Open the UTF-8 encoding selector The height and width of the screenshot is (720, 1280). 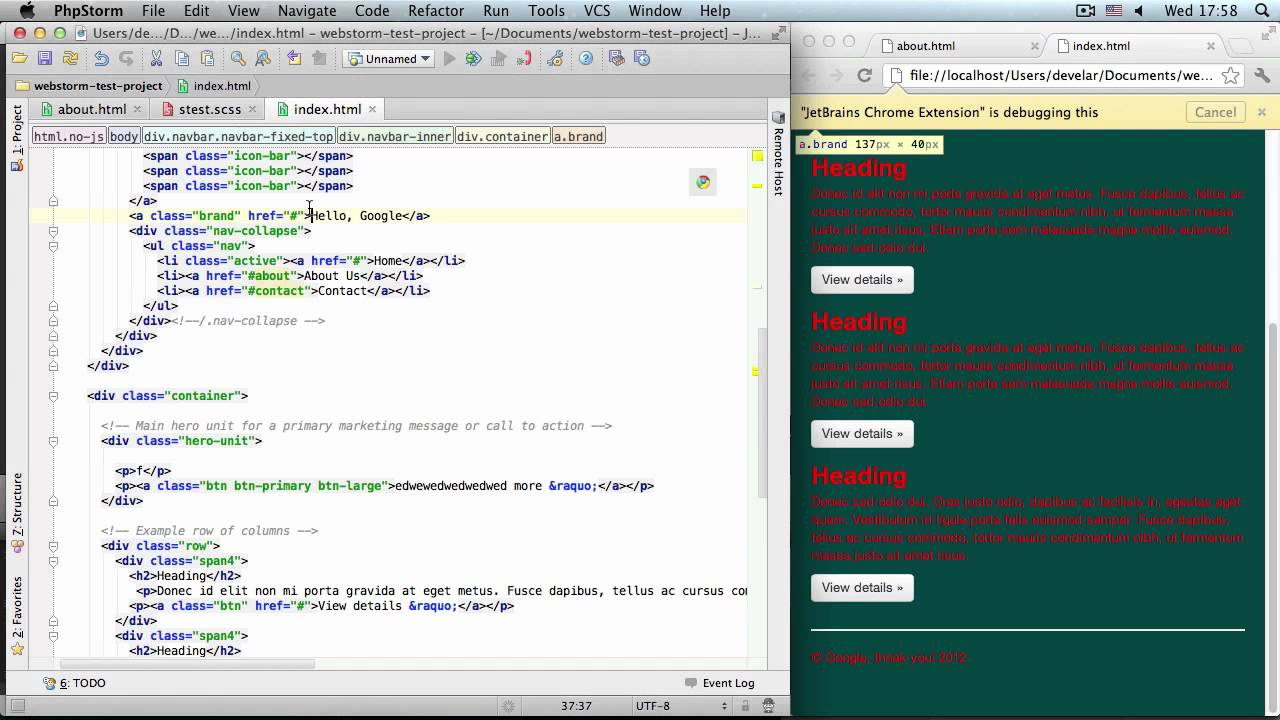click(680, 706)
